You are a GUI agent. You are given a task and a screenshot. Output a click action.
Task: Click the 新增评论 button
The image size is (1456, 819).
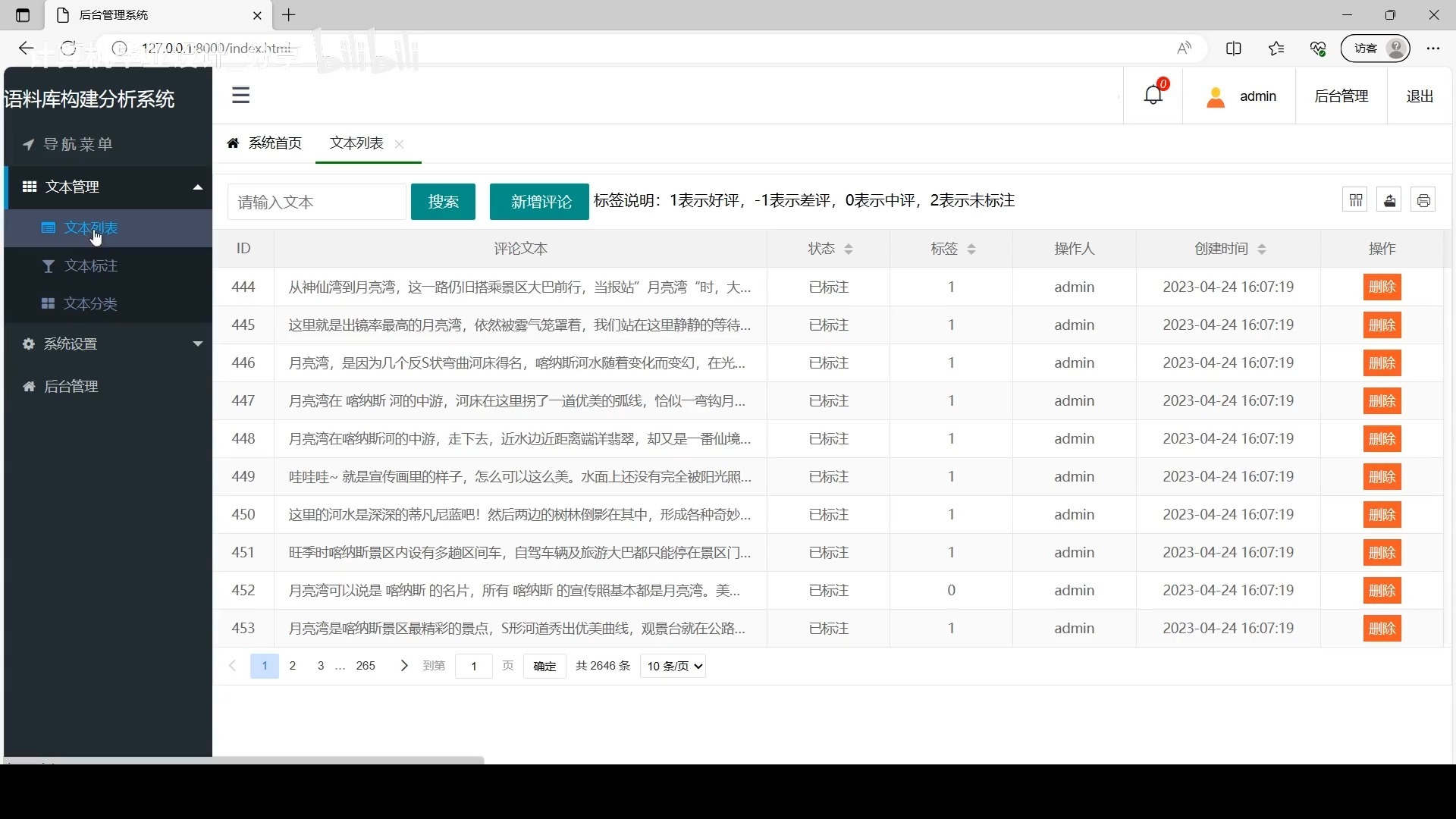[x=538, y=202]
